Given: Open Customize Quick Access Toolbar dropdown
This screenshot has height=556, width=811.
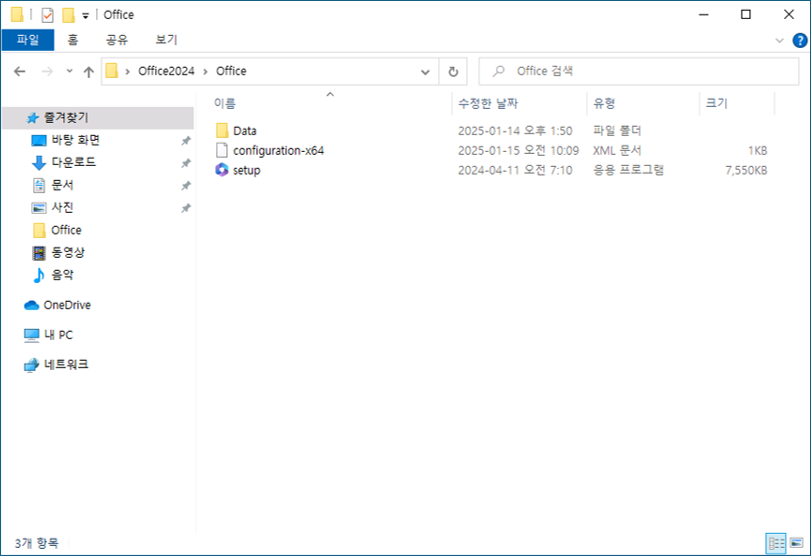Looking at the screenshot, I should tap(85, 16).
